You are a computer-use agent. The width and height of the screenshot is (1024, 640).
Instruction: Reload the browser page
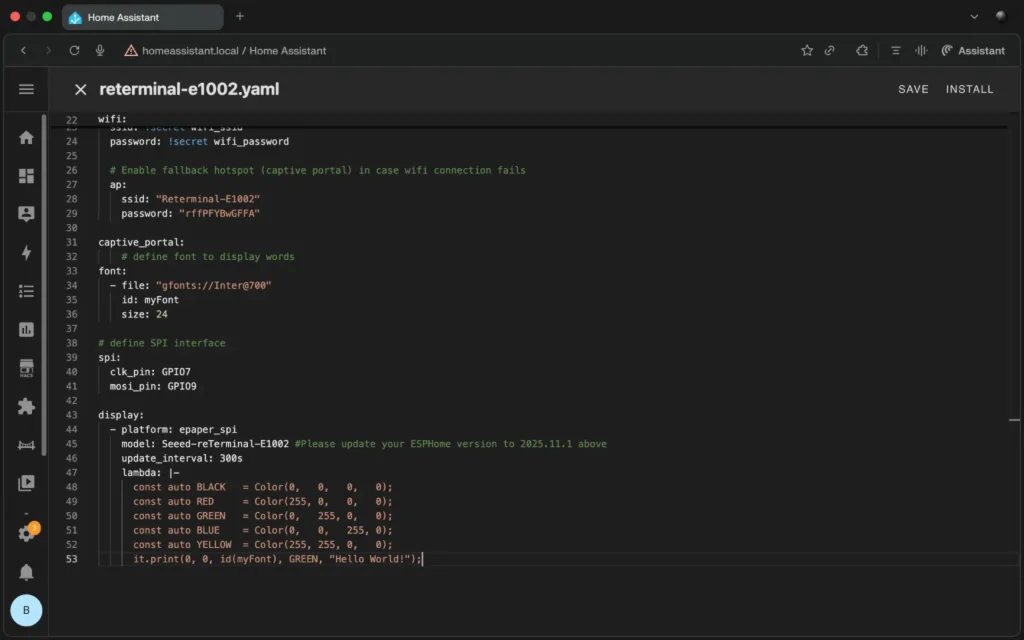pos(74,50)
